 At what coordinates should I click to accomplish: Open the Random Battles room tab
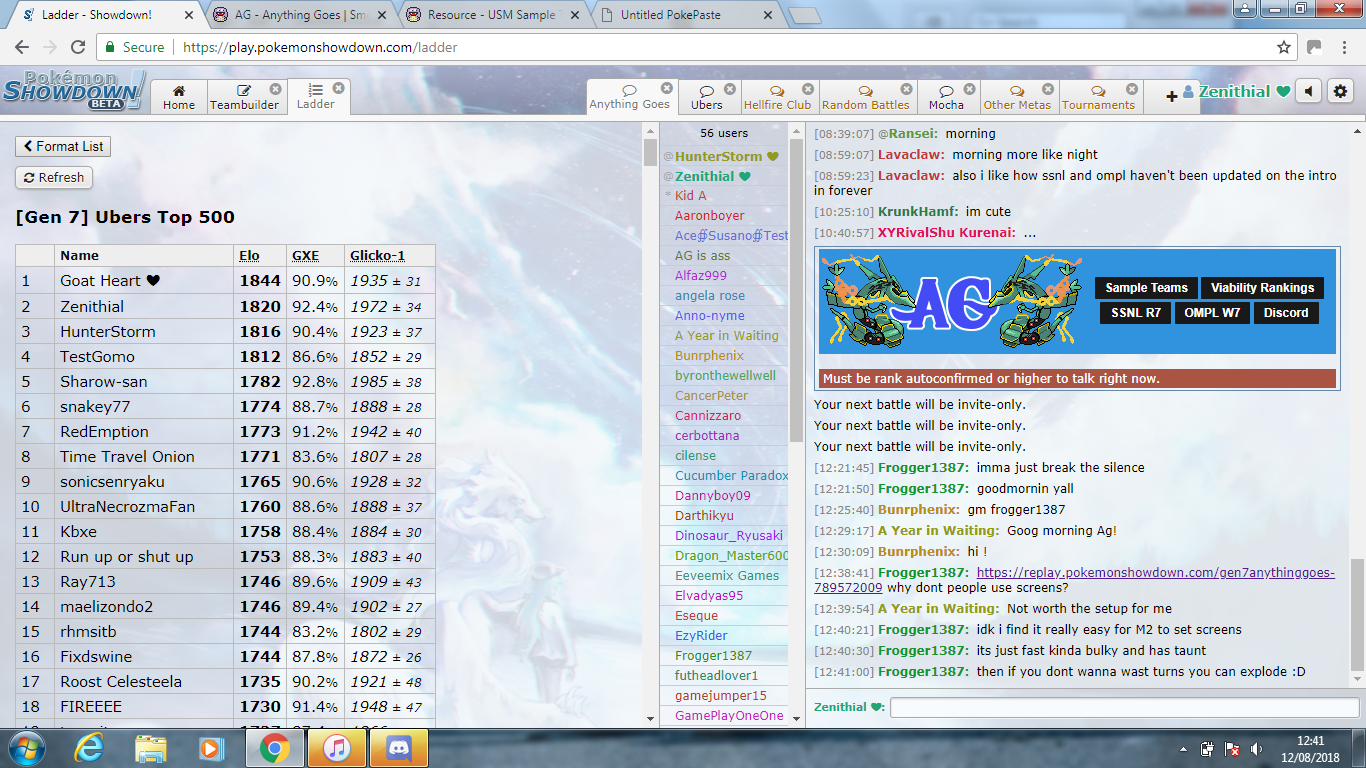866,97
